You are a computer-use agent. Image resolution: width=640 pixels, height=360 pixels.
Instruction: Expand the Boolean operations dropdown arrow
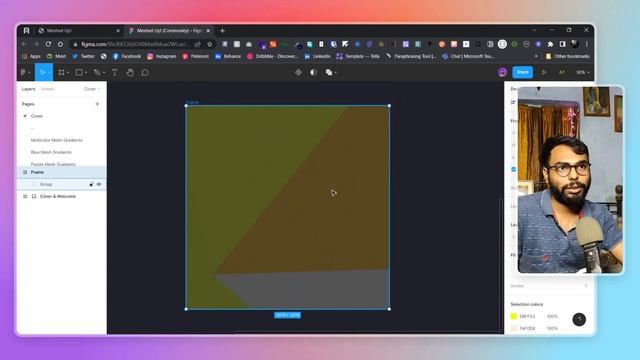tap(336, 73)
